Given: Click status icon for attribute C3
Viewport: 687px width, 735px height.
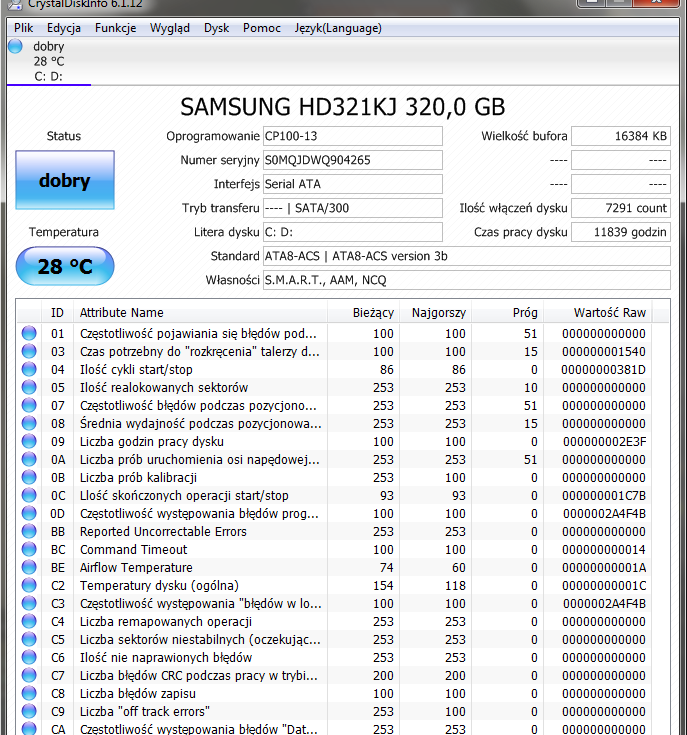Looking at the screenshot, I should tap(29, 603).
